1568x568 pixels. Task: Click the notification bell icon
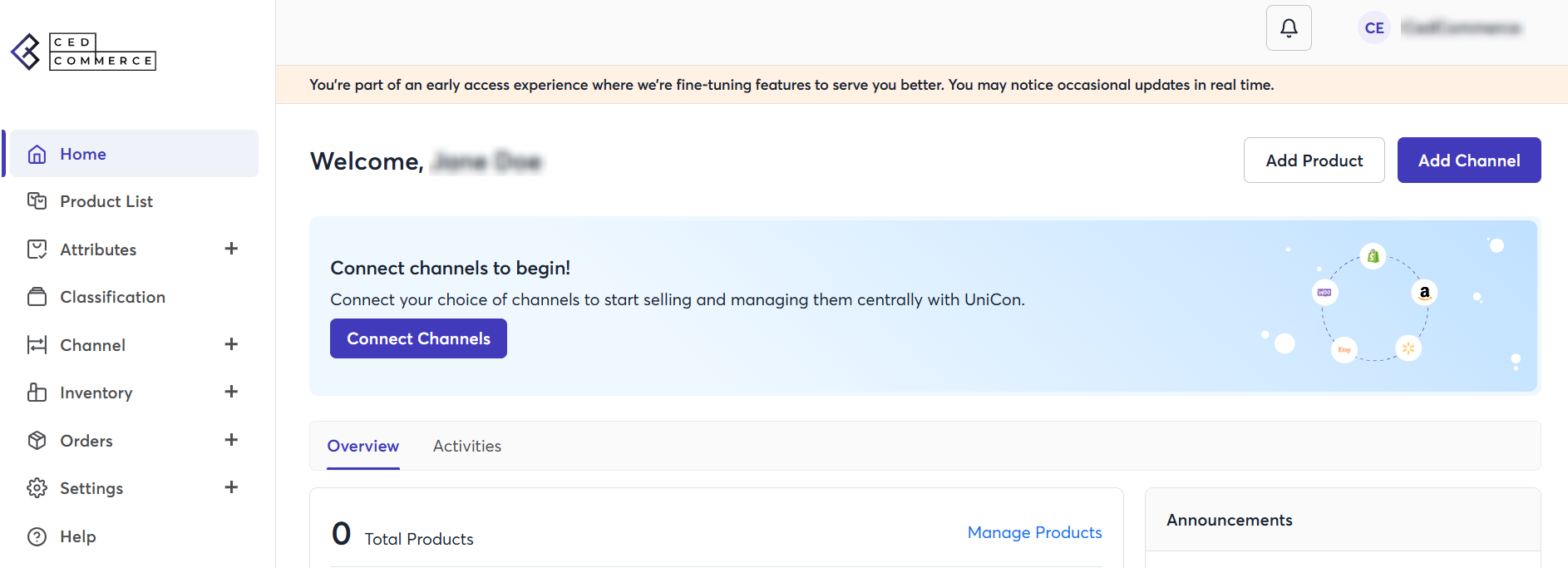(1289, 28)
